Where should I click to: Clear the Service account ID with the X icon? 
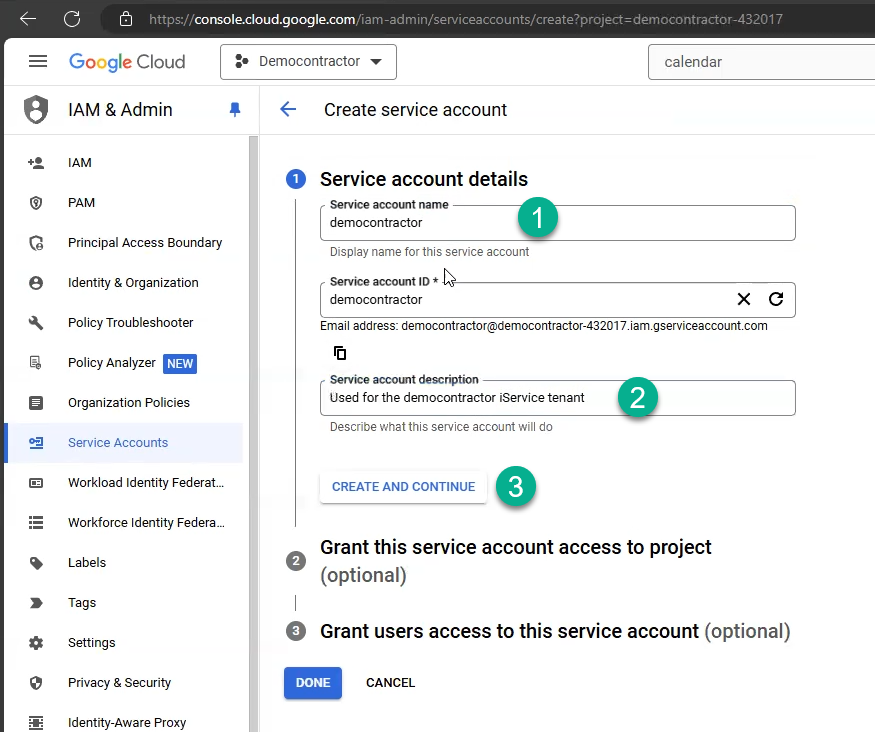pos(744,300)
